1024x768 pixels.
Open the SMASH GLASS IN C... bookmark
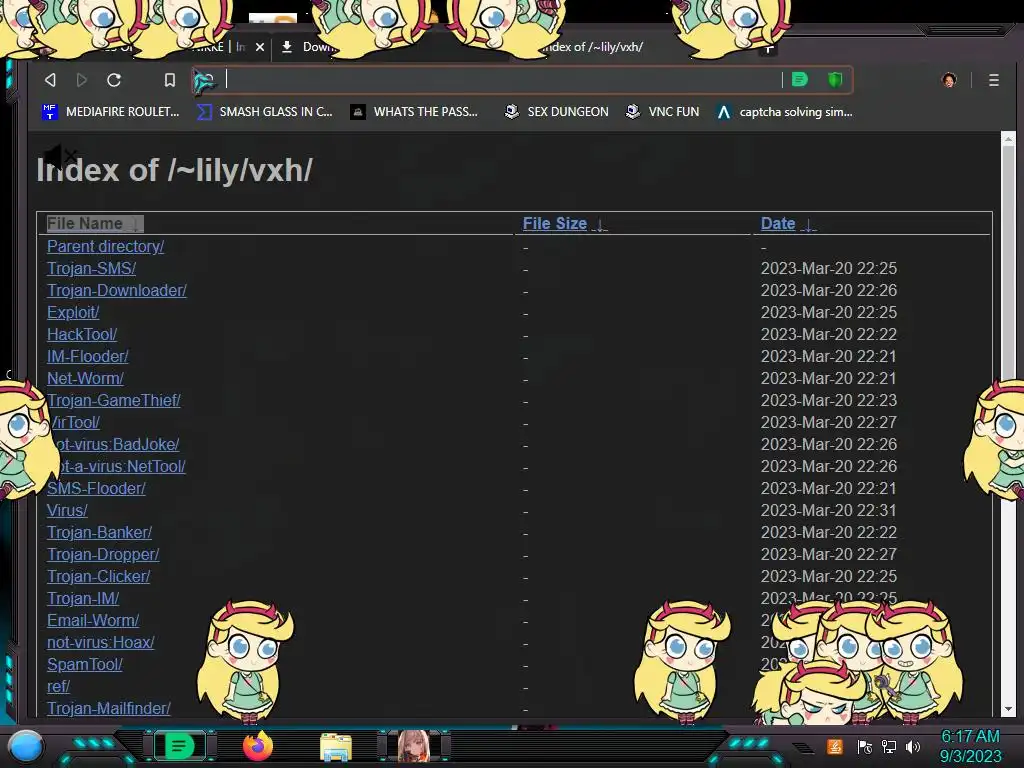264,112
